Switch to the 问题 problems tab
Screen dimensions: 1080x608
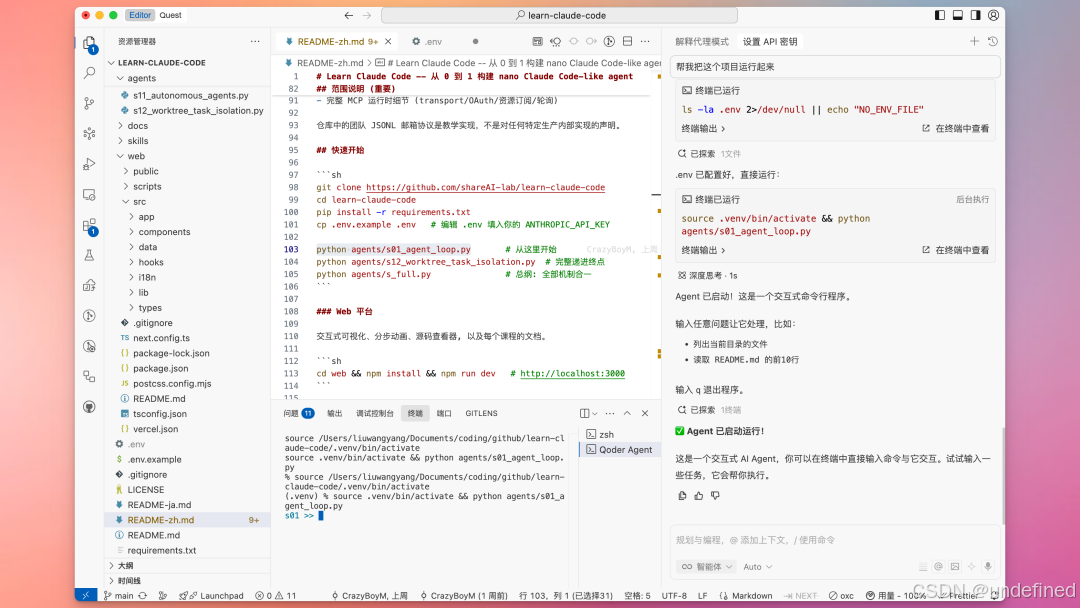pos(298,413)
